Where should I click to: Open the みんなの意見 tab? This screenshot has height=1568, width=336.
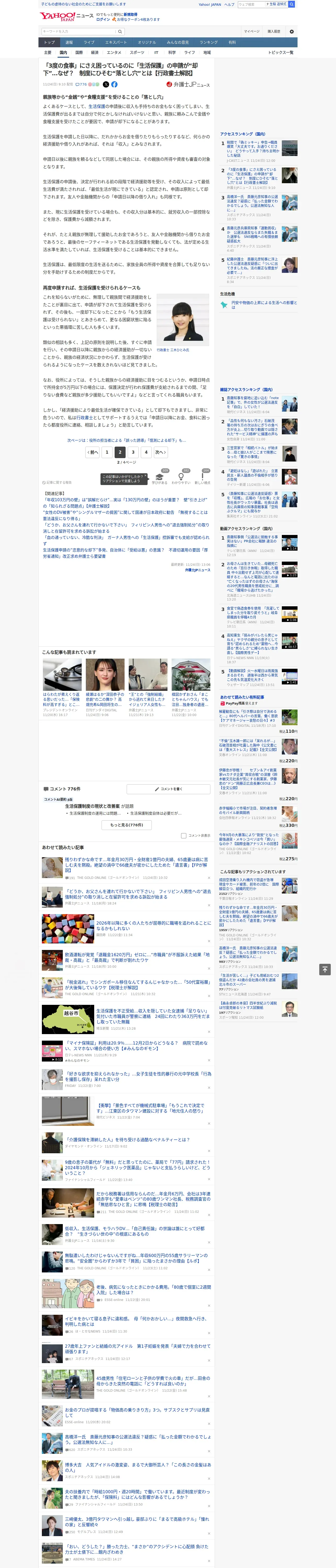coord(177,43)
